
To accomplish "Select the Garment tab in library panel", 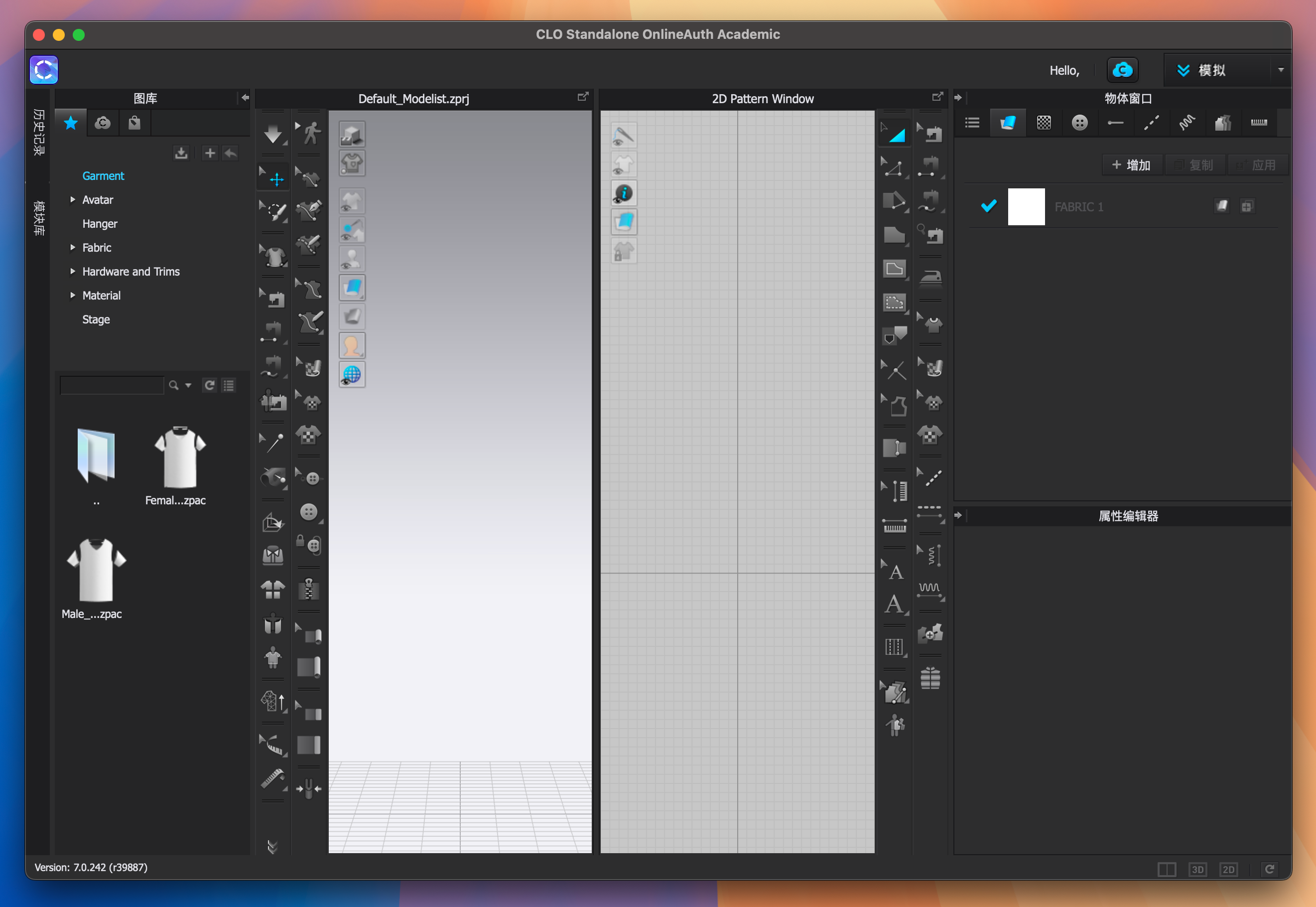I will (103, 176).
